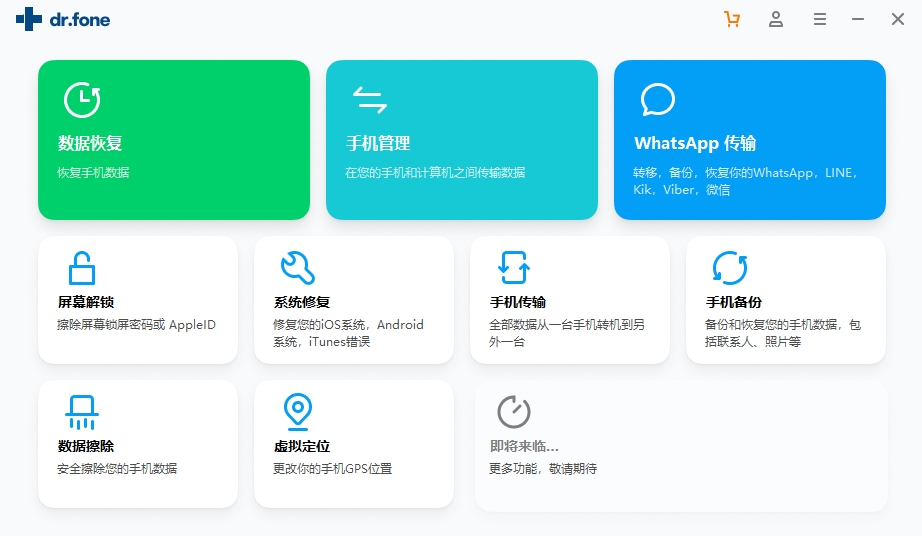Open the 手机传输 title

[x=517, y=302]
